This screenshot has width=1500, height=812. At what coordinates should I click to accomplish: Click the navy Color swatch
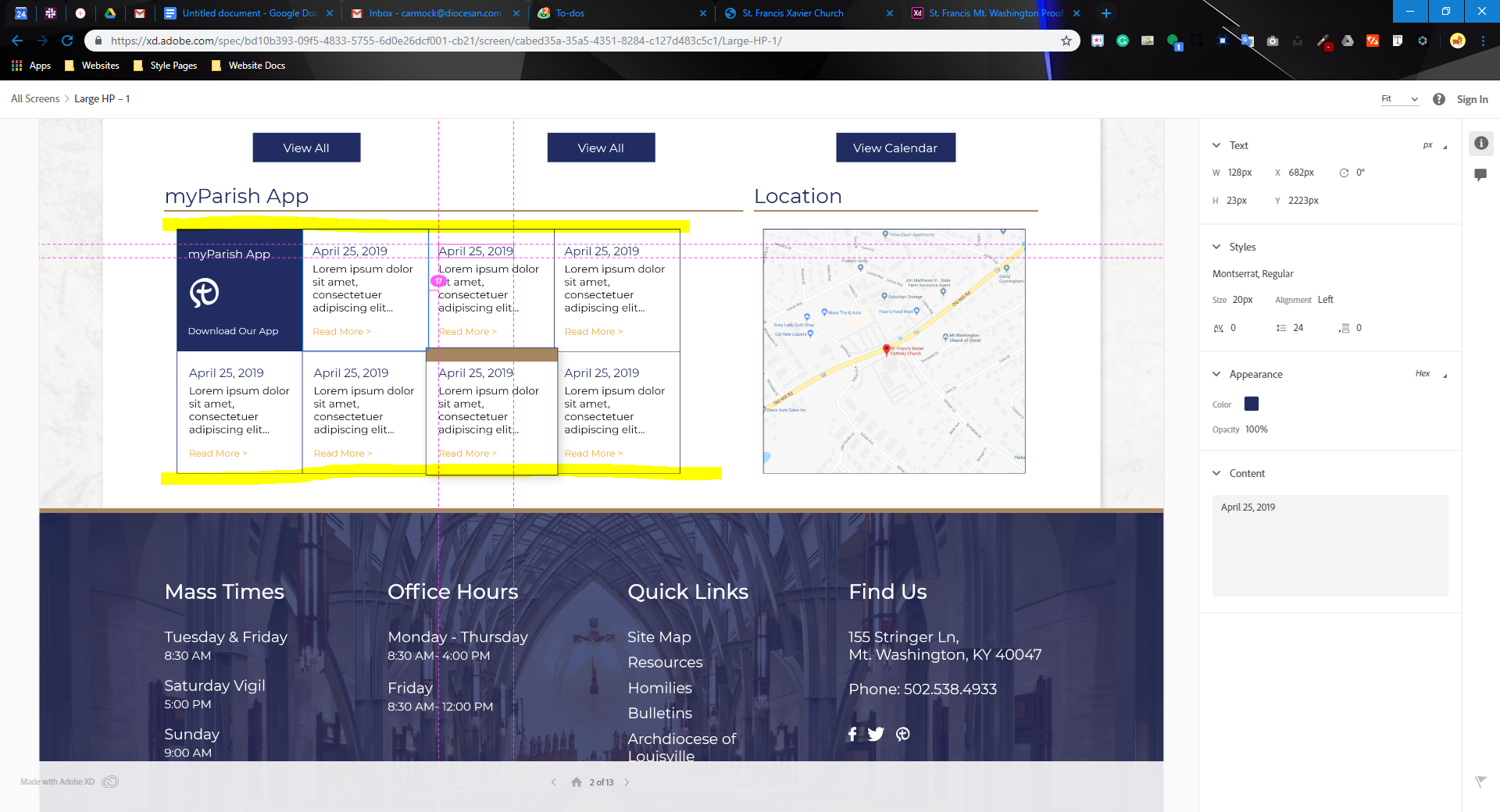point(1251,404)
